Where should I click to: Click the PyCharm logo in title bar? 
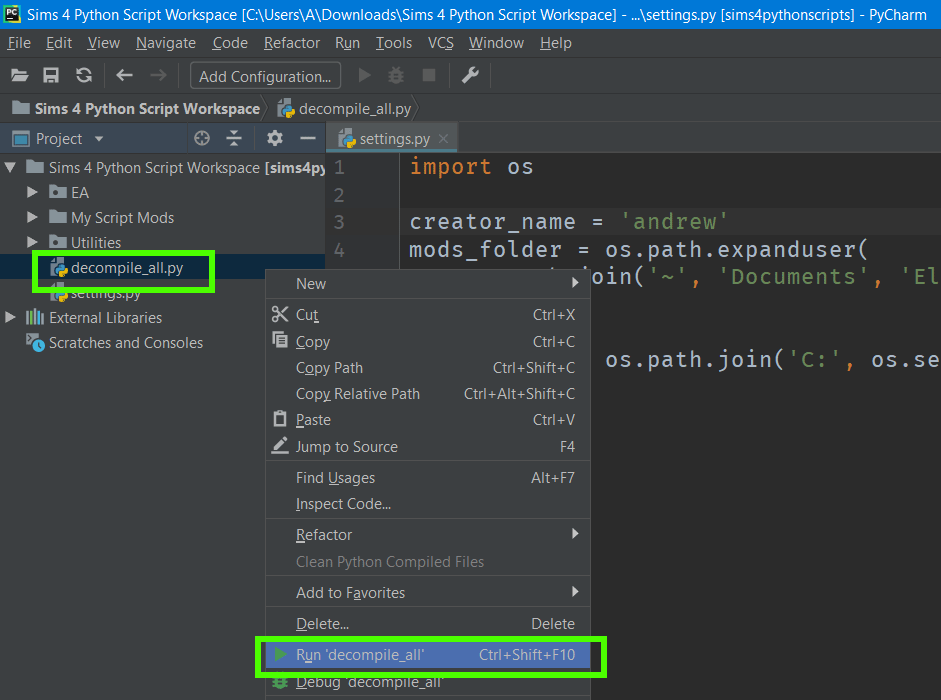[12, 13]
